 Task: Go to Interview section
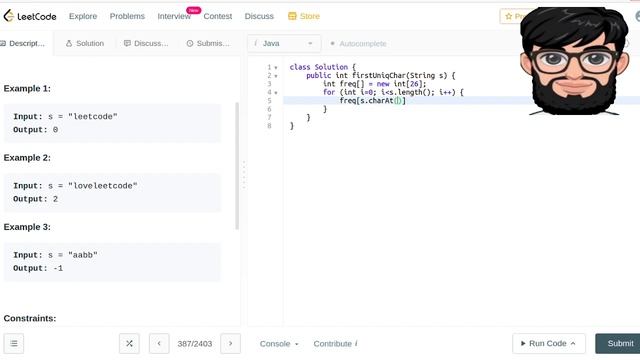pos(174,16)
